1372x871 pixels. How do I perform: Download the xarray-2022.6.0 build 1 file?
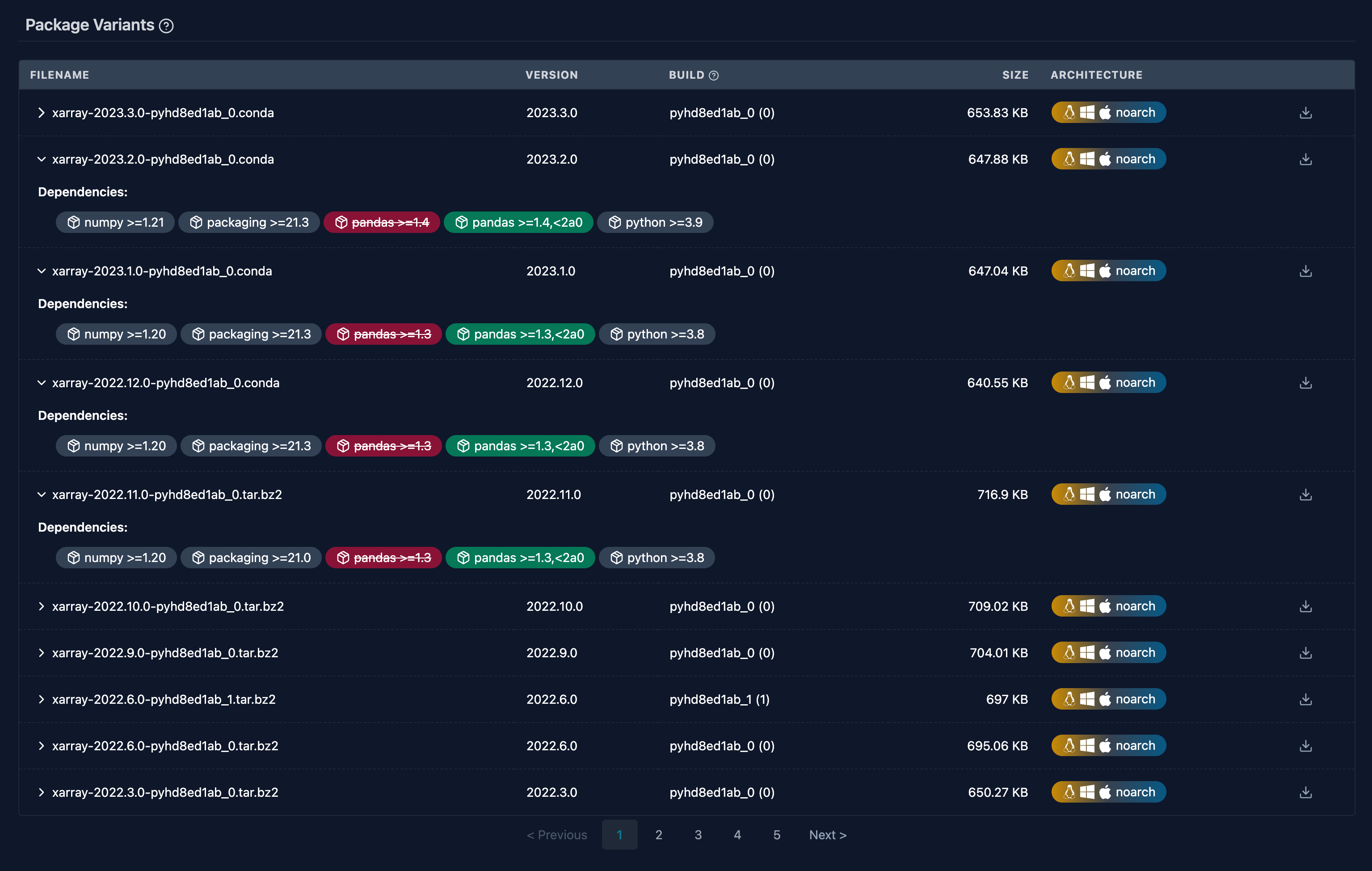(x=1305, y=699)
